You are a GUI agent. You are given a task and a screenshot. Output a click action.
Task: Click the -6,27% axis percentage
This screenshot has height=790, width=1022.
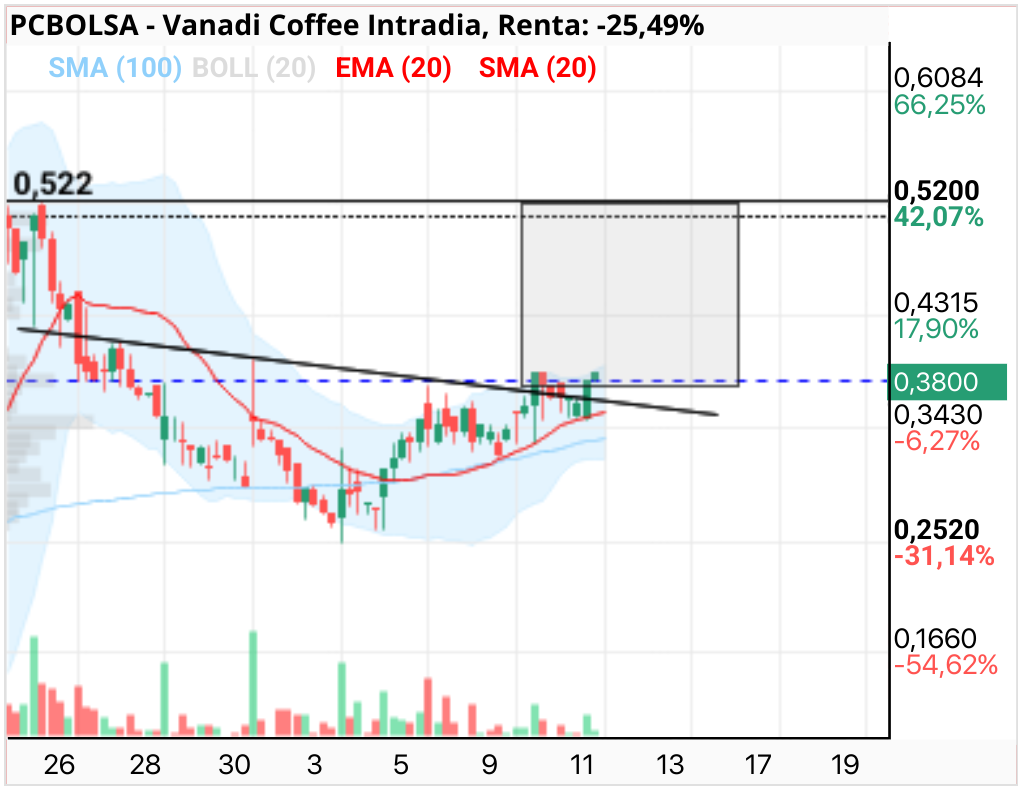(x=937, y=441)
